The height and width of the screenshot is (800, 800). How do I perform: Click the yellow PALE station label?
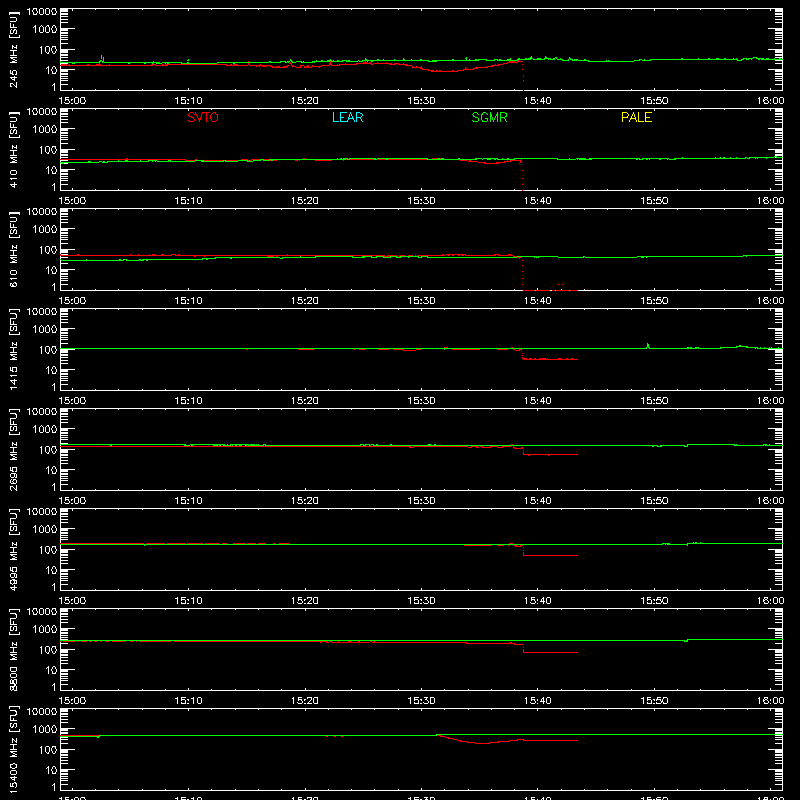pyautogui.click(x=636, y=117)
